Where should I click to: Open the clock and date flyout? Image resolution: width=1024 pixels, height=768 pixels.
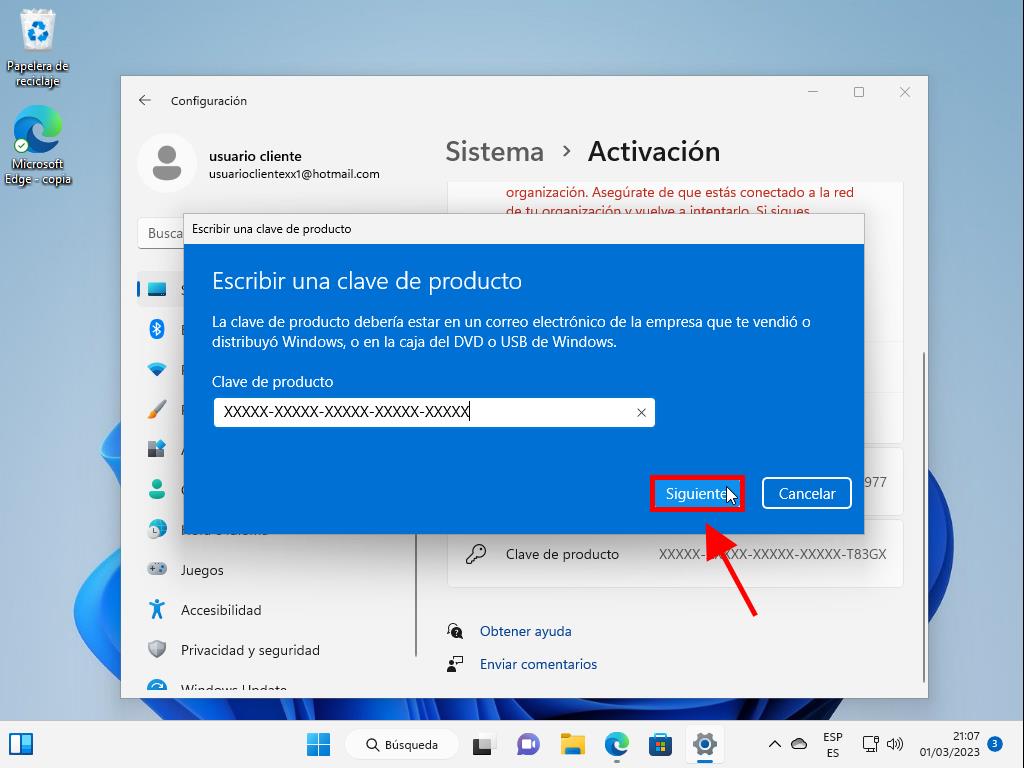click(951, 745)
